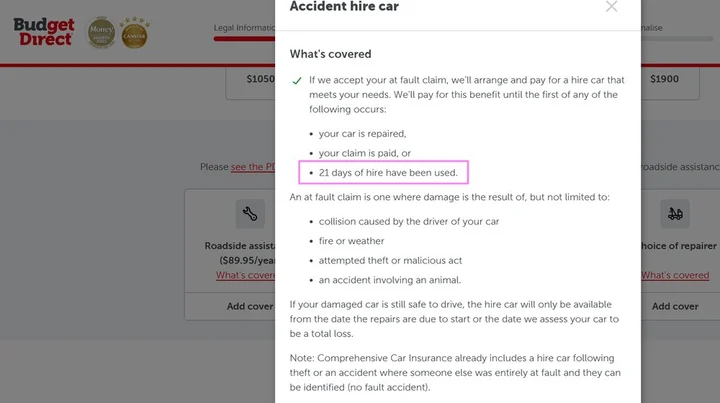
Task: Click the Choice of repairer icon
Action: tap(675, 213)
